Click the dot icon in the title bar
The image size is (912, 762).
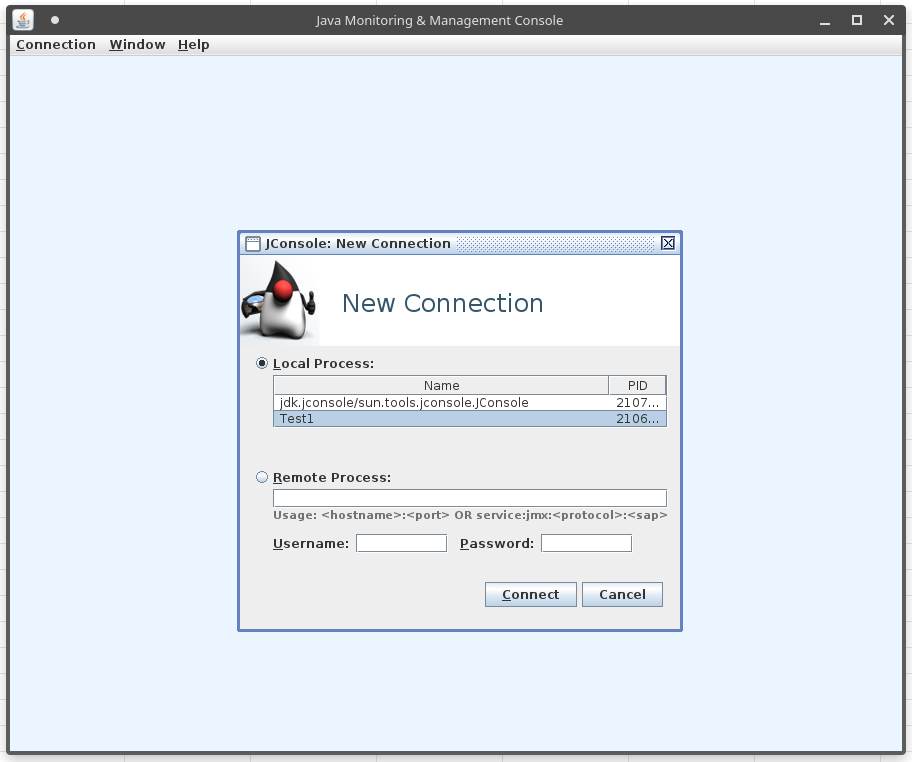(x=55, y=20)
